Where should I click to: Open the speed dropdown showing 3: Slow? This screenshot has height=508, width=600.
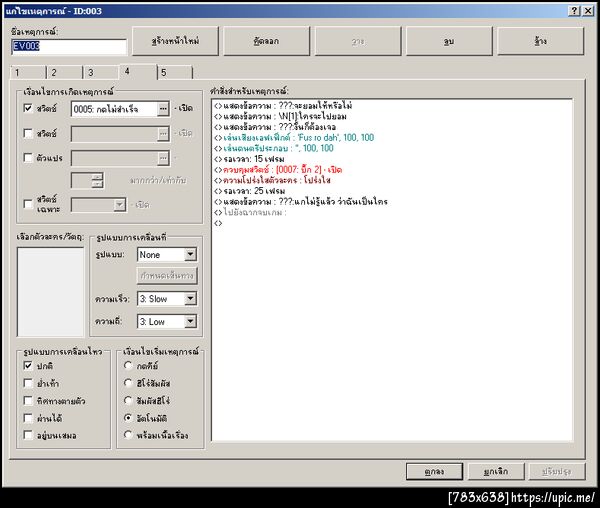167,299
